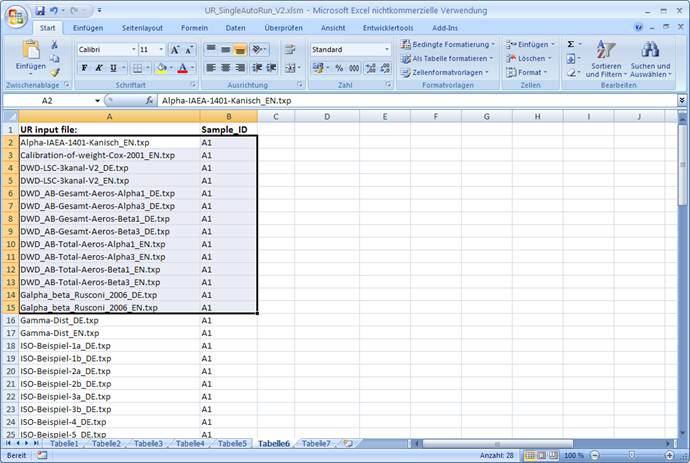
Task: Click the Save icon in quick access toolbar
Action: 40,10
